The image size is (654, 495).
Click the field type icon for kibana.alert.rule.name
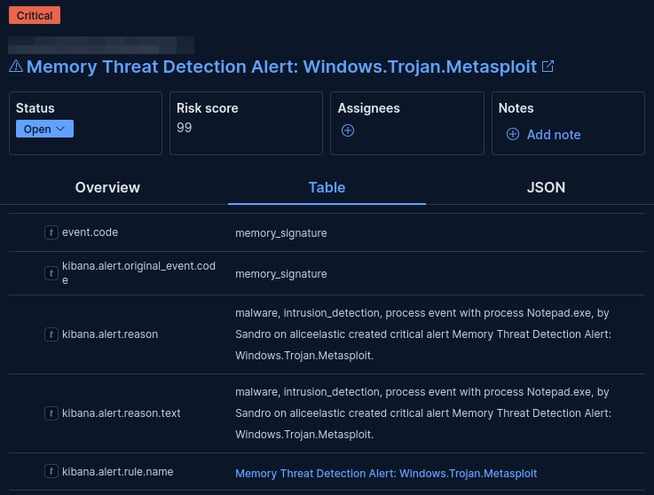click(51, 472)
